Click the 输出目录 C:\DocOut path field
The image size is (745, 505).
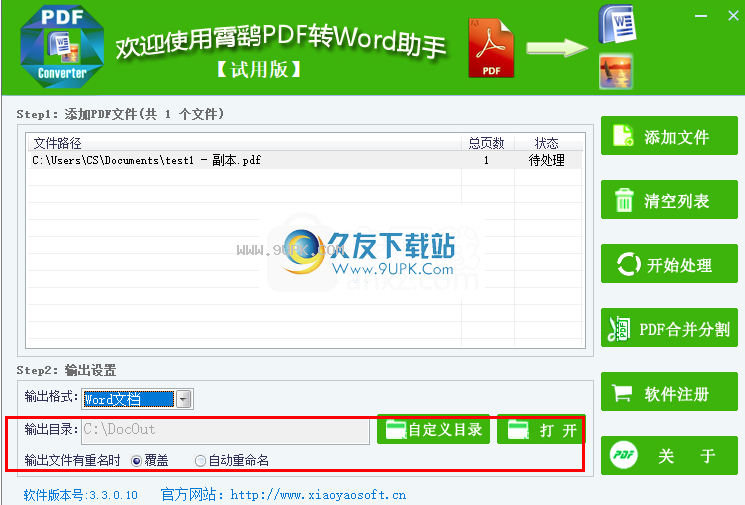tap(225, 429)
